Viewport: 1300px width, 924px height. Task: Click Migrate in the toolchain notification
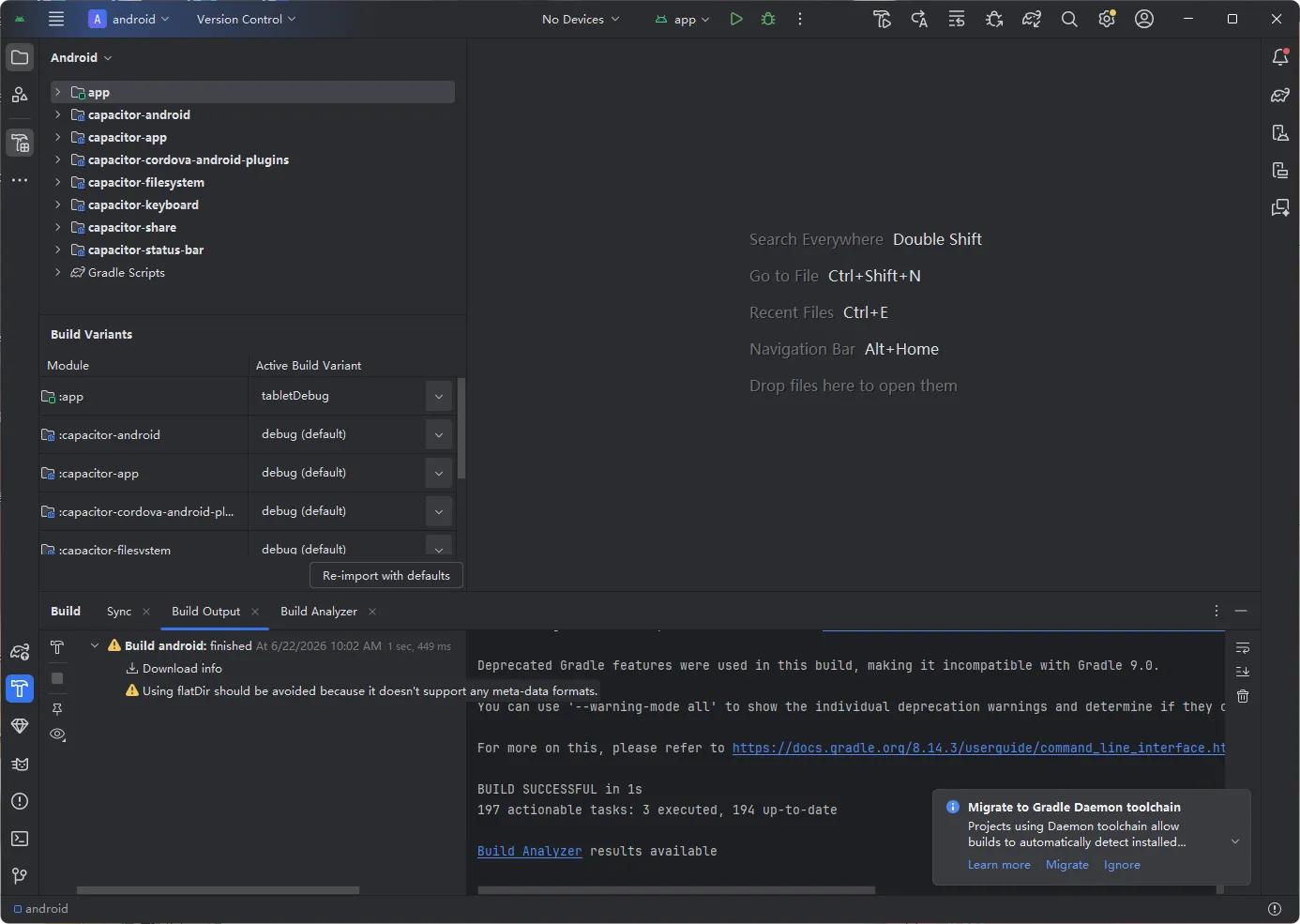[x=1067, y=865]
